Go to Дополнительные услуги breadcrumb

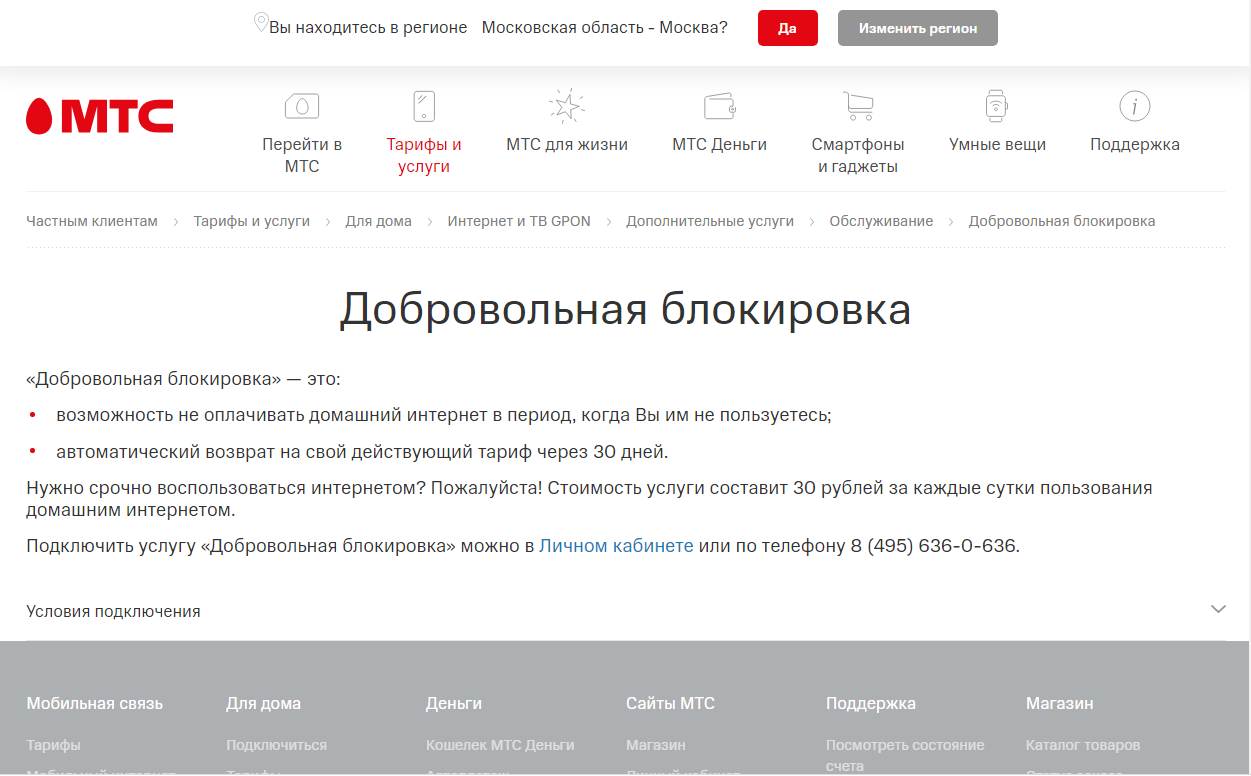710,221
